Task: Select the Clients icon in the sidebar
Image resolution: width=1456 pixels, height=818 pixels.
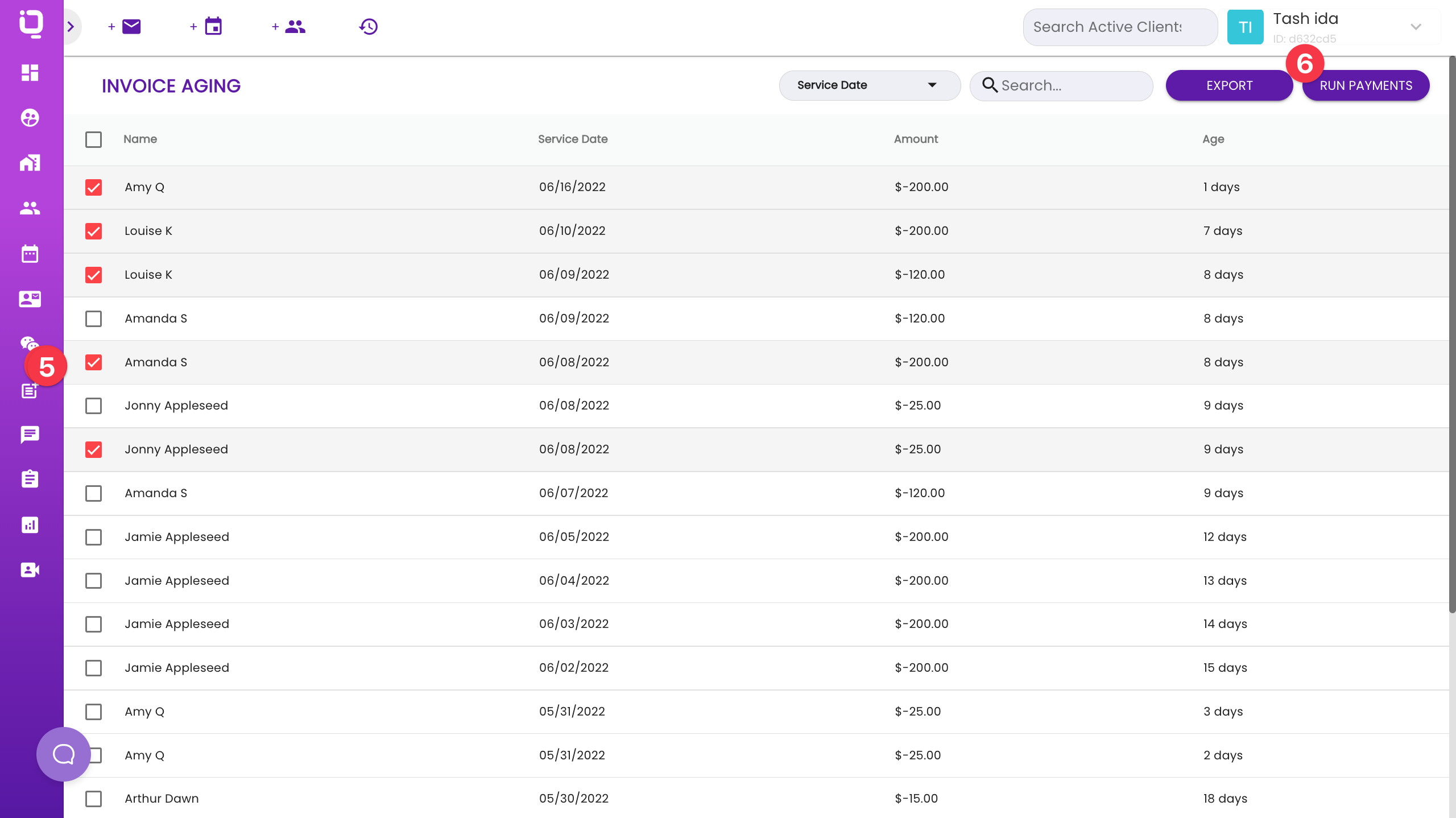Action: click(29, 208)
